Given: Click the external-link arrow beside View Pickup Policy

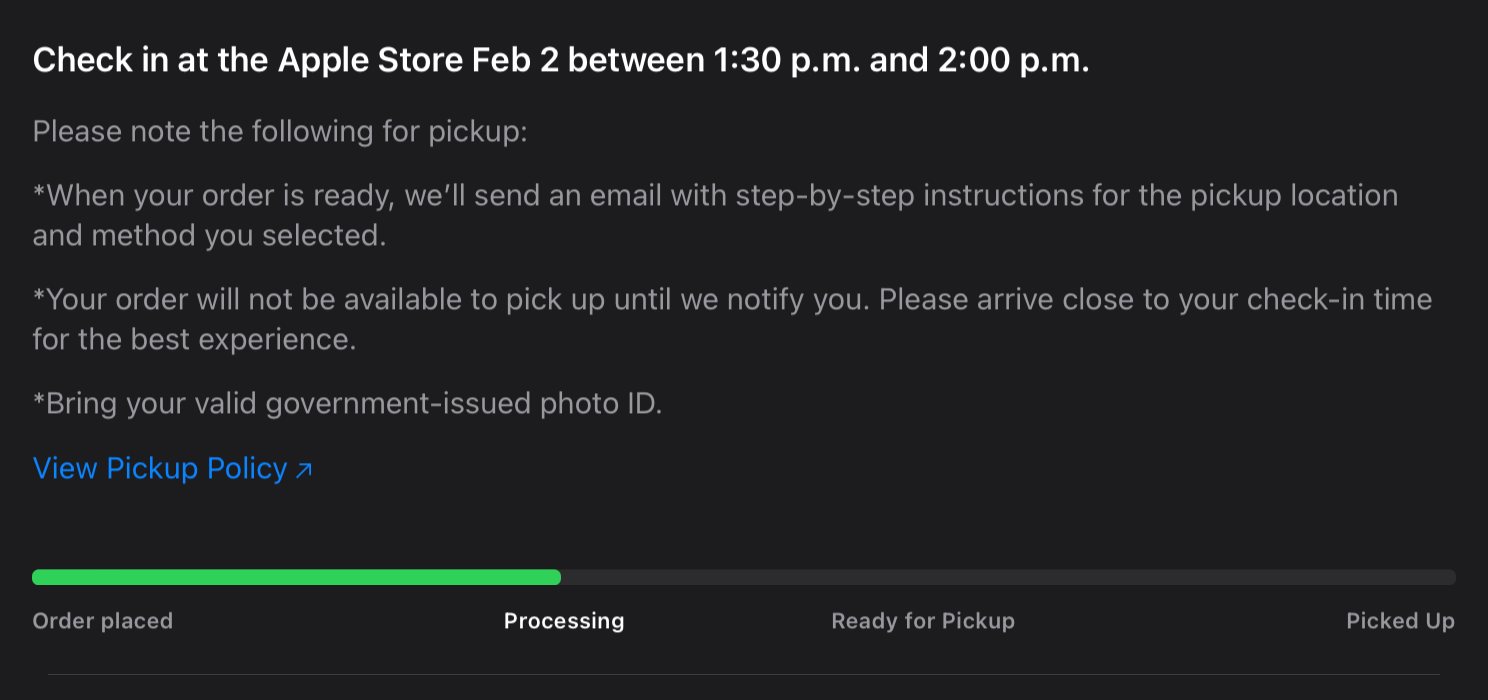Looking at the screenshot, I should coord(304,470).
